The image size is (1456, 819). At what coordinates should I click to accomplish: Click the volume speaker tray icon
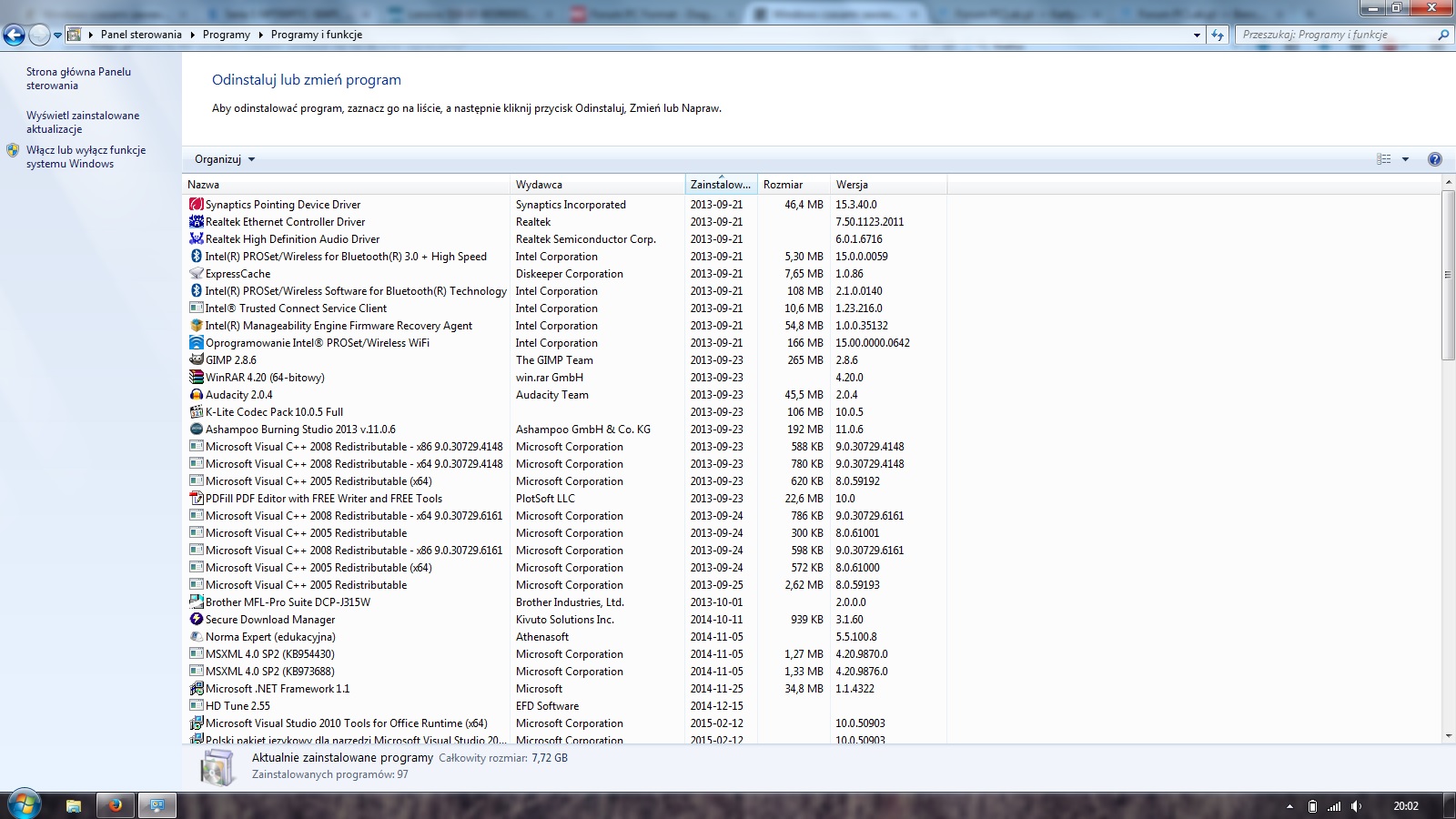(x=1357, y=806)
